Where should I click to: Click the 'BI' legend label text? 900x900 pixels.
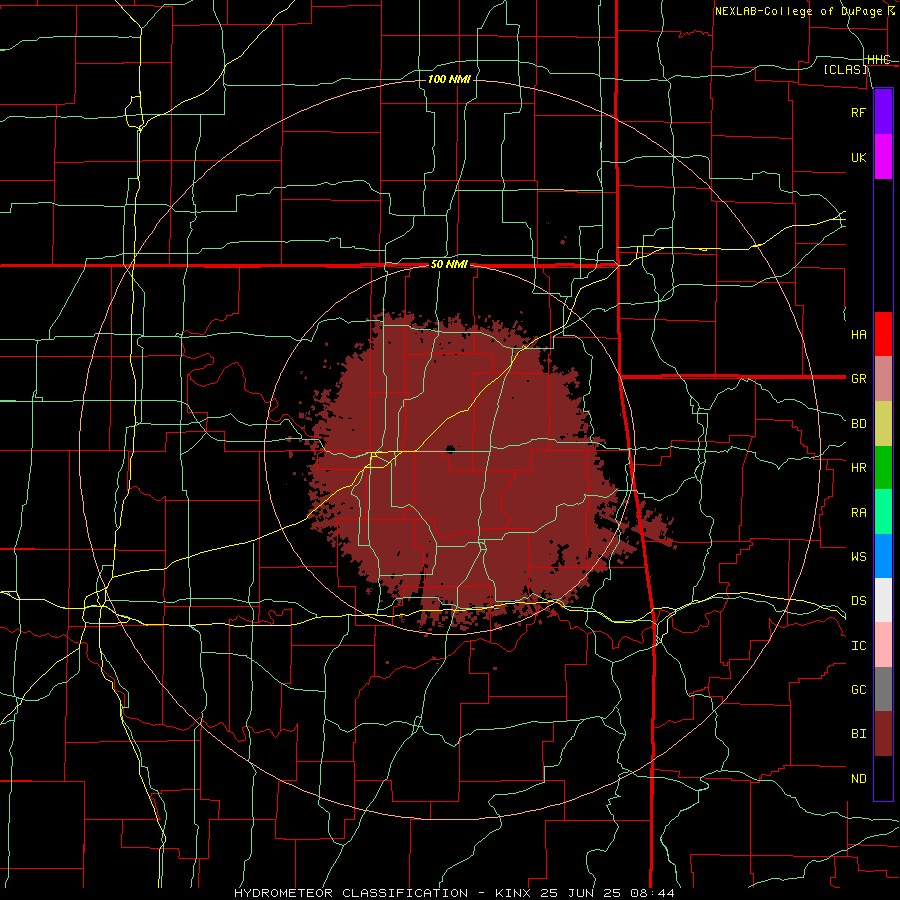coord(859,734)
